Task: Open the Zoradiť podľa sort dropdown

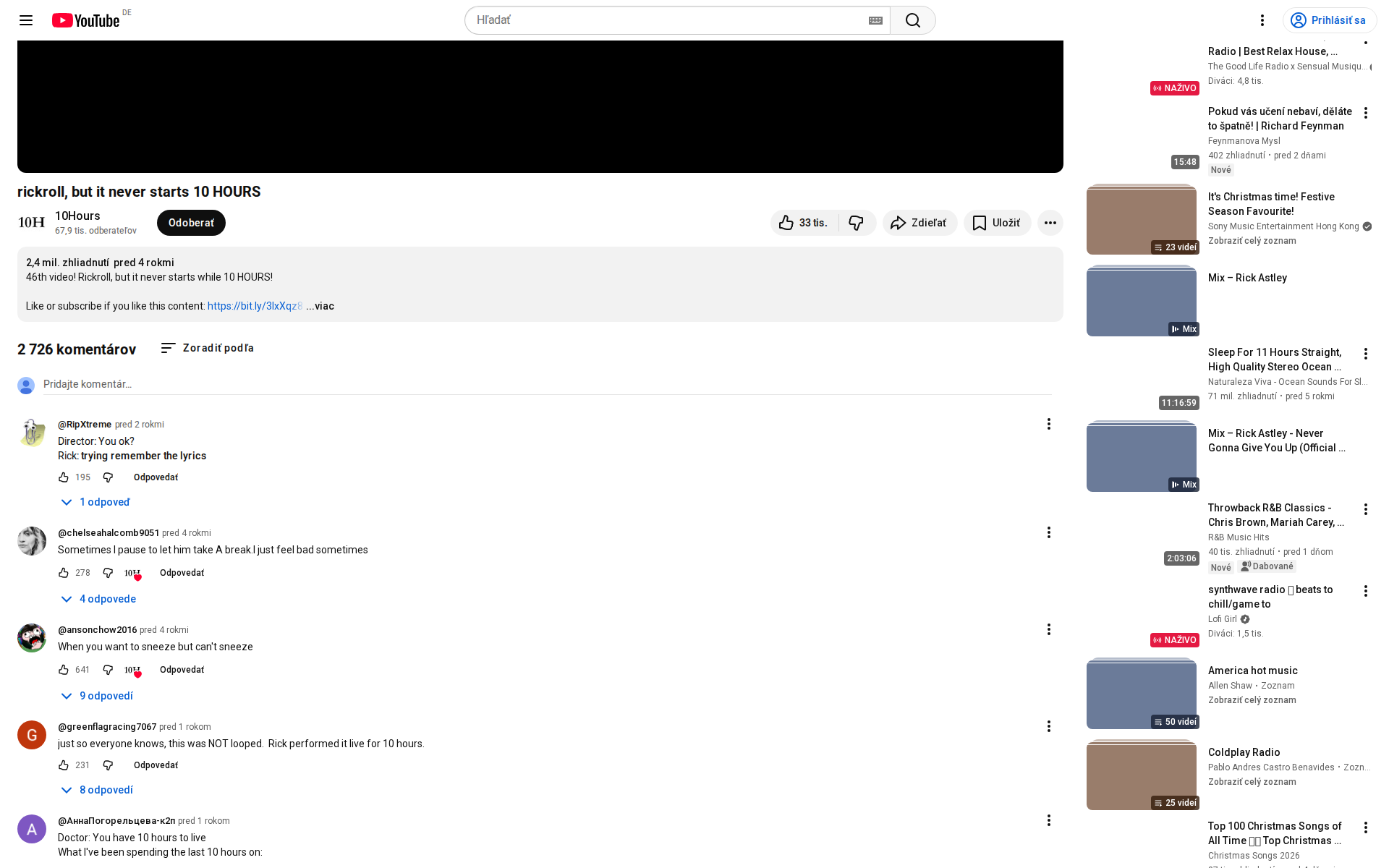Action: (208, 348)
